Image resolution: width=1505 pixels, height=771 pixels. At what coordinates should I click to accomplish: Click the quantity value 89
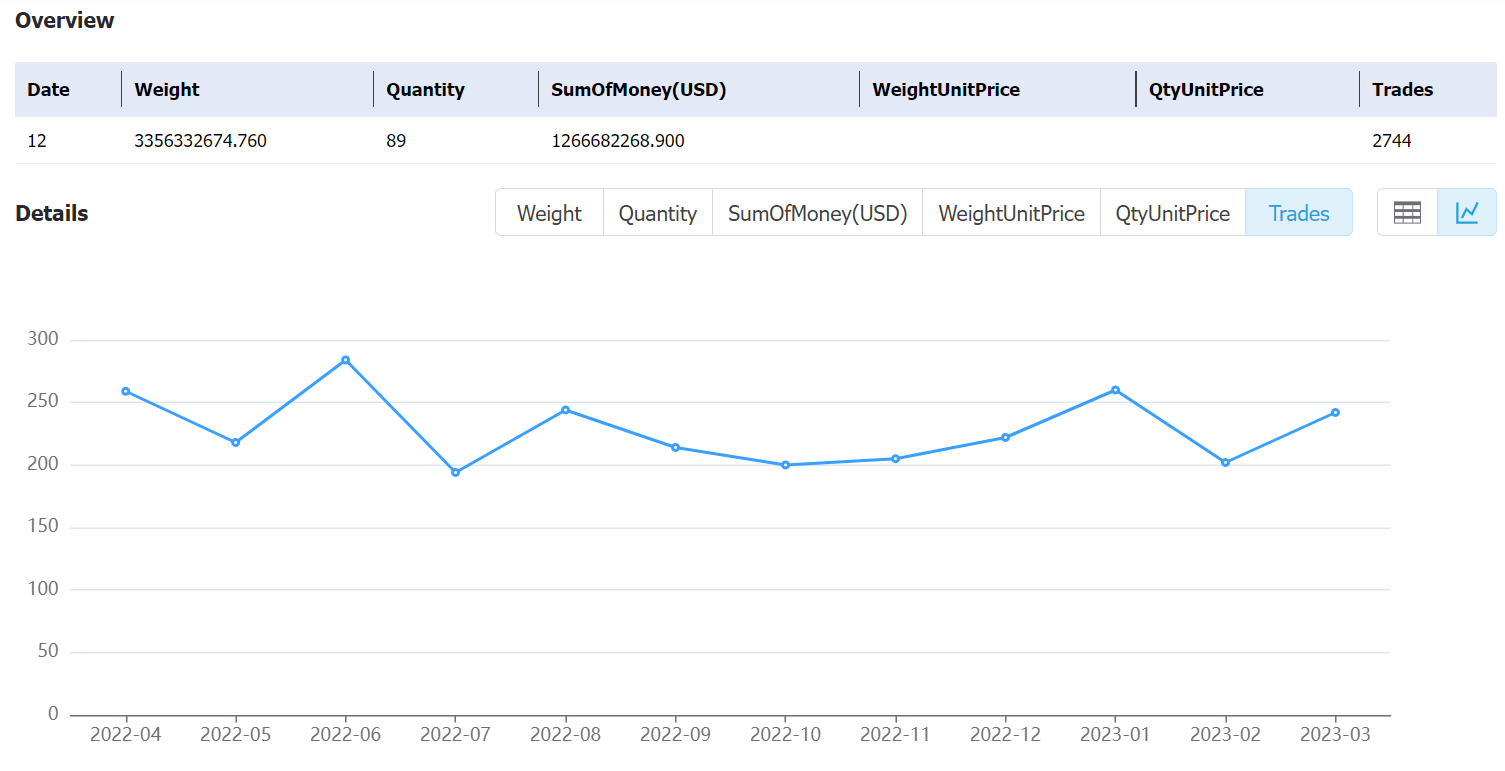coord(396,141)
